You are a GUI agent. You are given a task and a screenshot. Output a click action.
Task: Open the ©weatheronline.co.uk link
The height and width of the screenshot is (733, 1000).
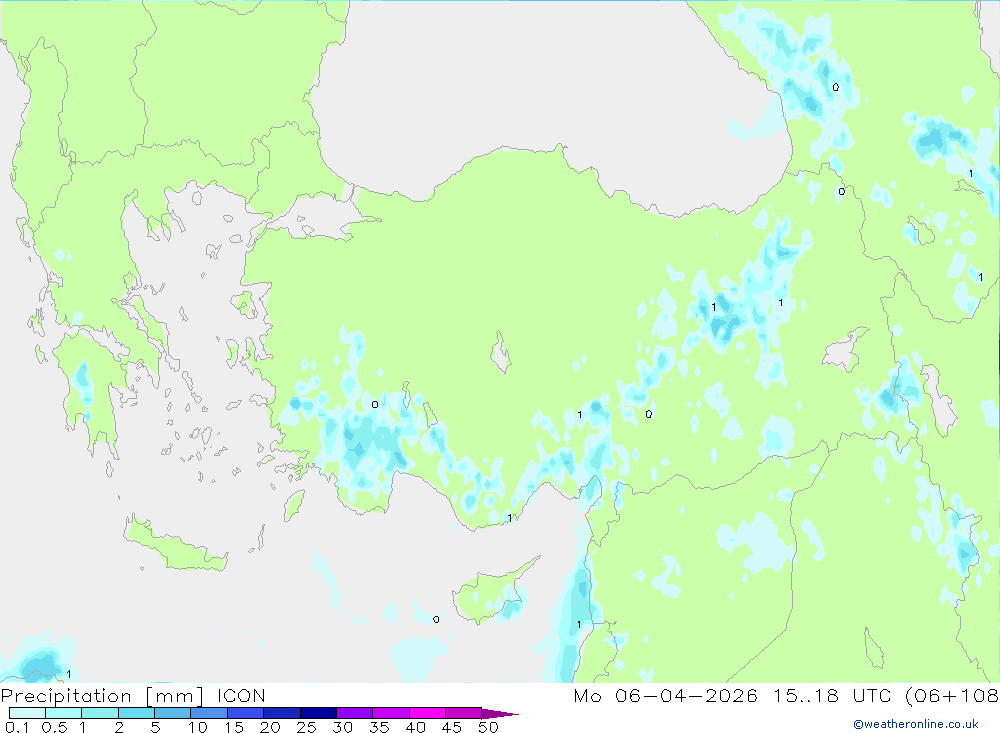916,724
